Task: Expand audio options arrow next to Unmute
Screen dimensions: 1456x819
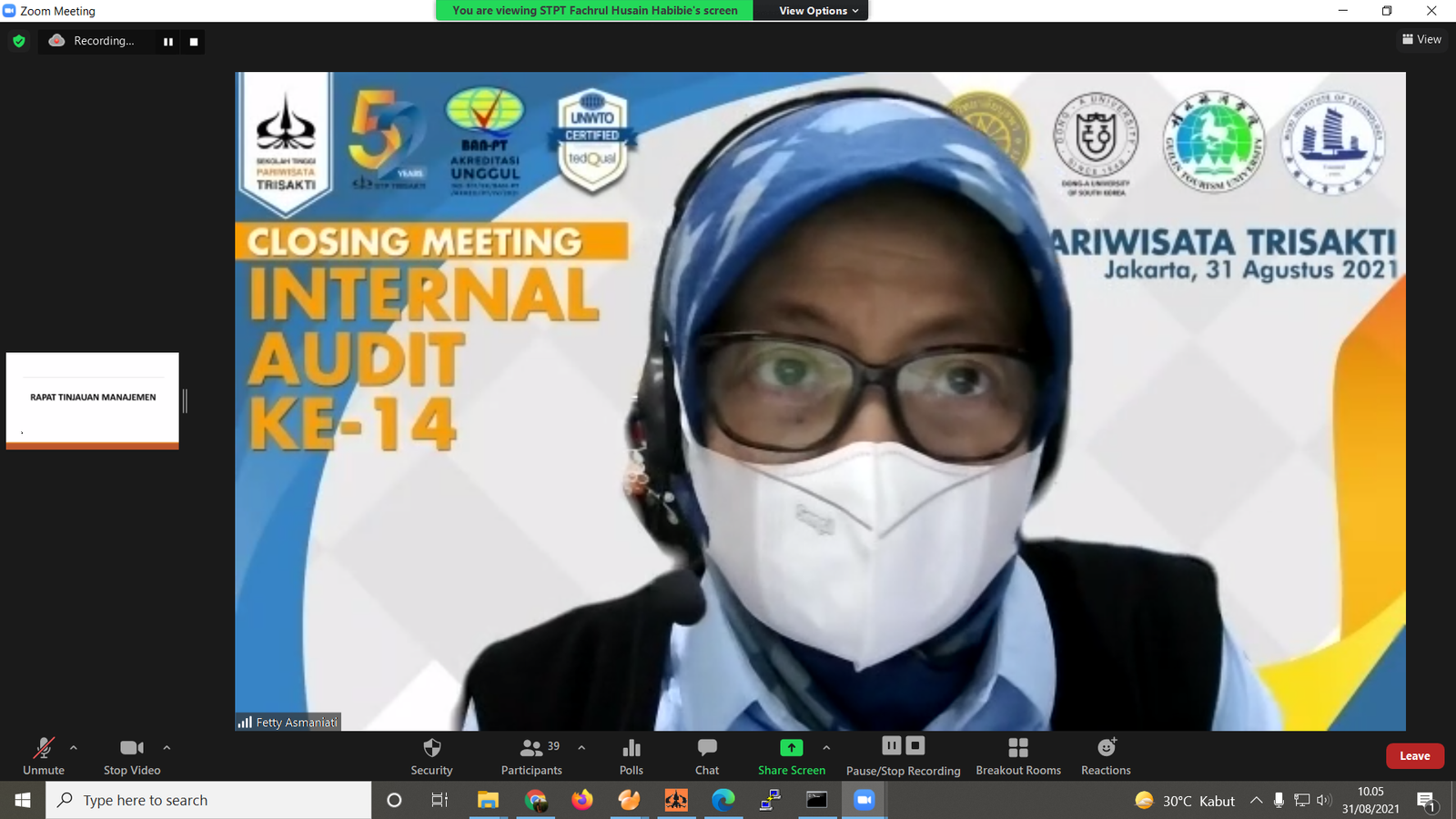Action: 74,748
